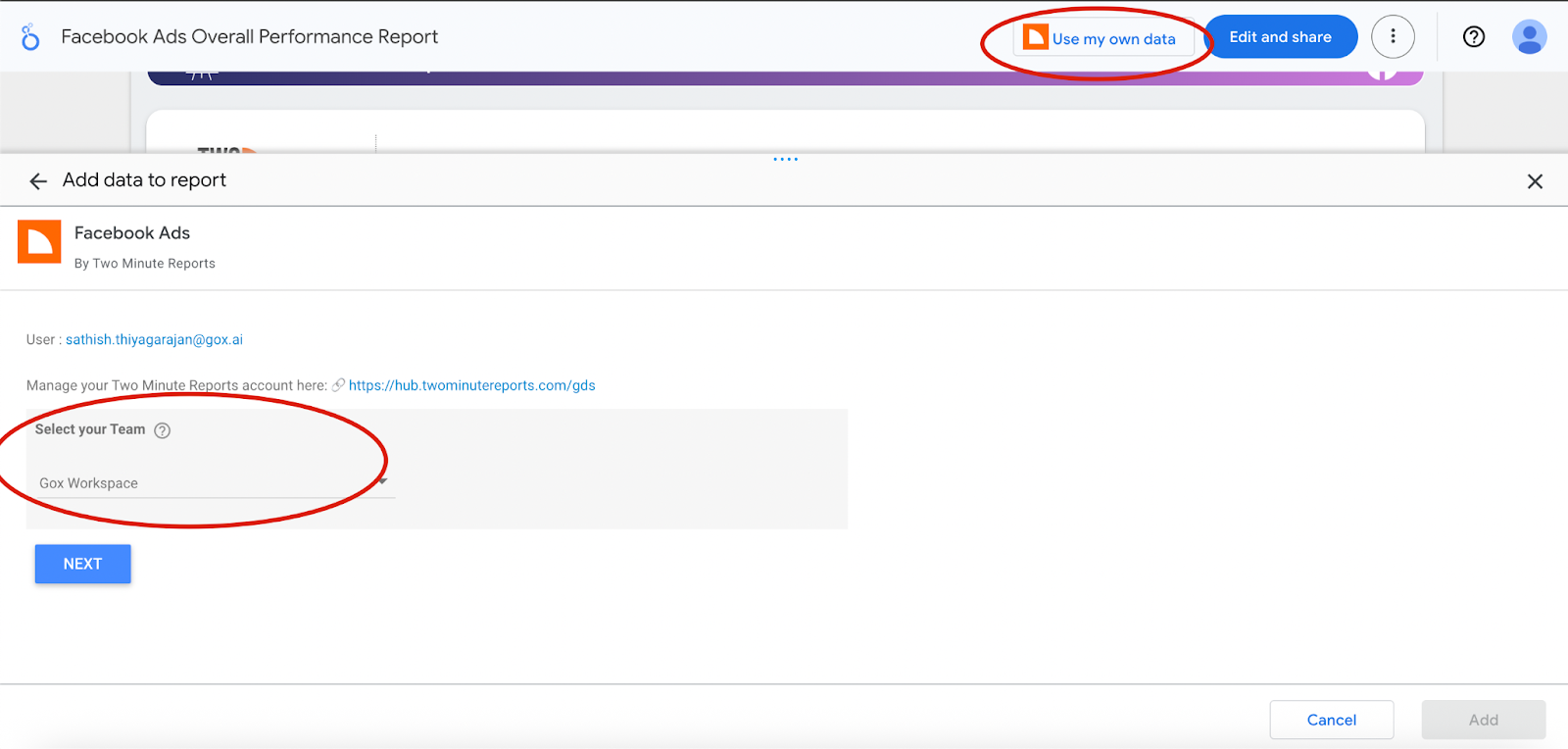
Task: Open the sathish.thiyagarajan@gox.ai user link
Action: coord(154,340)
